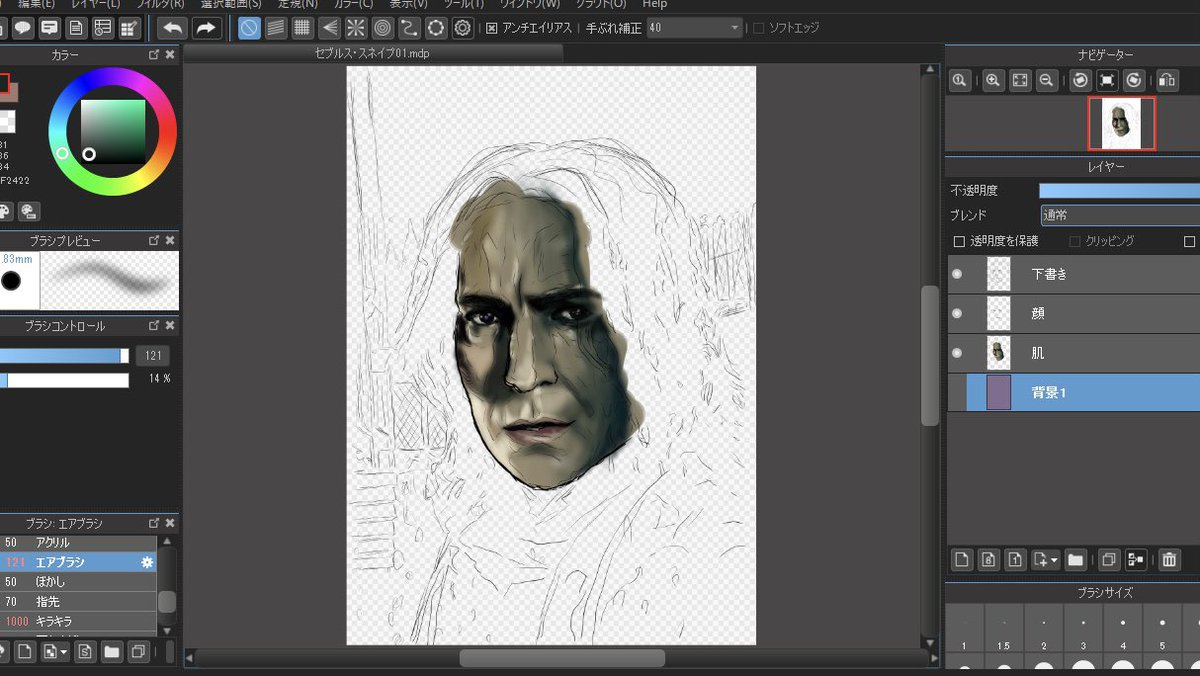Open the 手ぶれ補正 value dropdown
The width and height of the screenshot is (1200, 676).
point(694,28)
